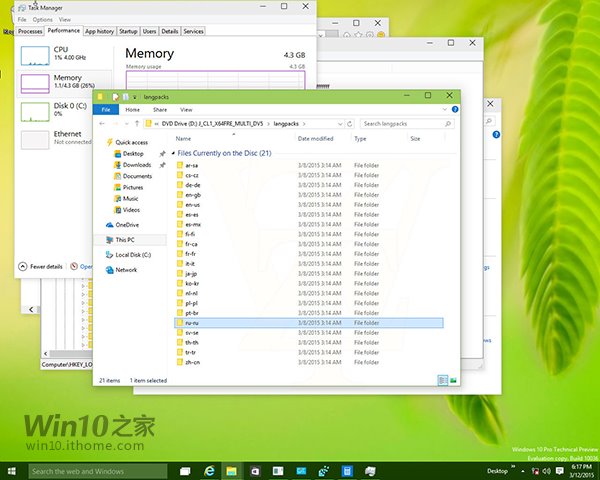Screen dimensions: 600x480
Task: Open Startup tab in Task Manager
Action: coord(128,31)
